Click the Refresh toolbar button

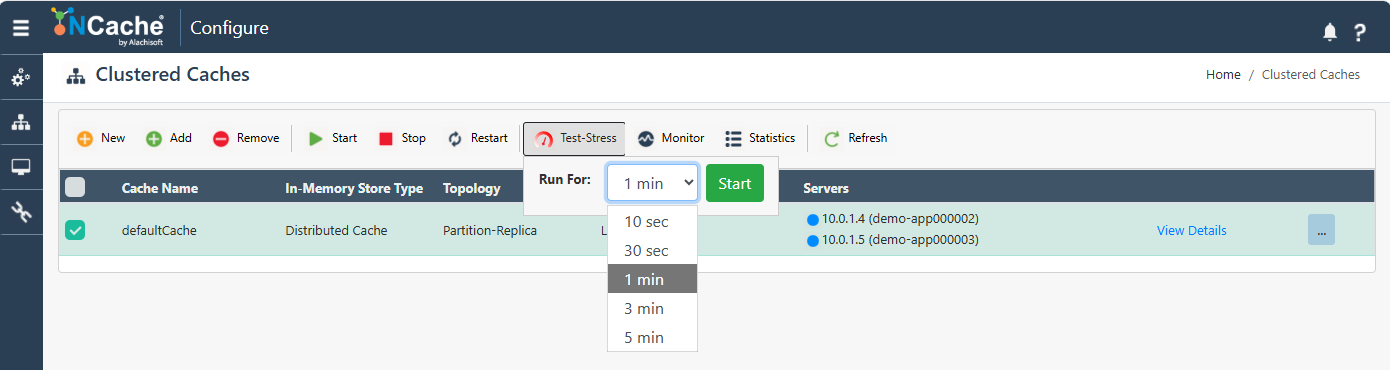pyautogui.click(x=855, y=138)
